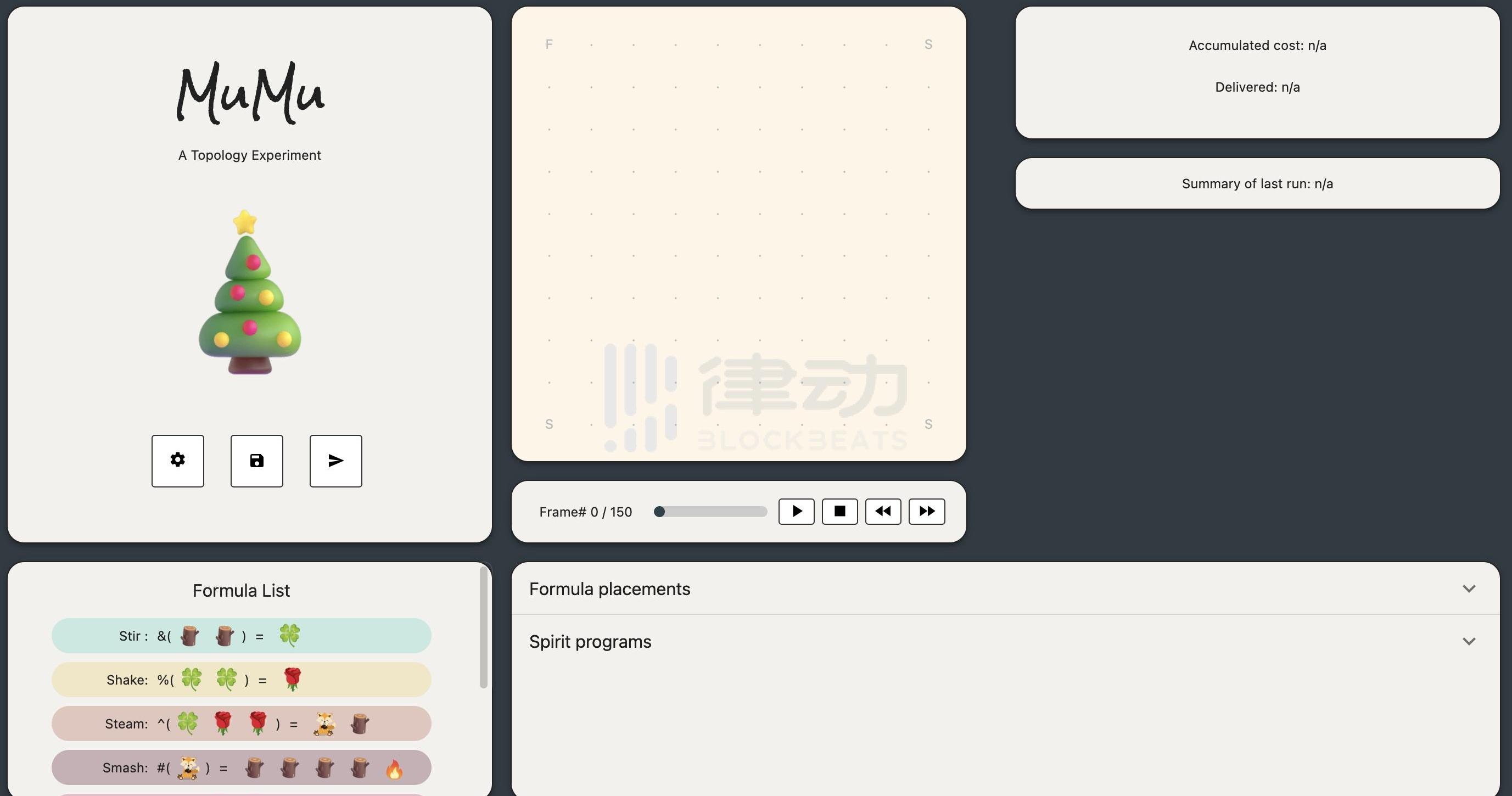Screen dimensions: 1512x796
Task: Click the F cell on the grid
Action: point(549,44)
